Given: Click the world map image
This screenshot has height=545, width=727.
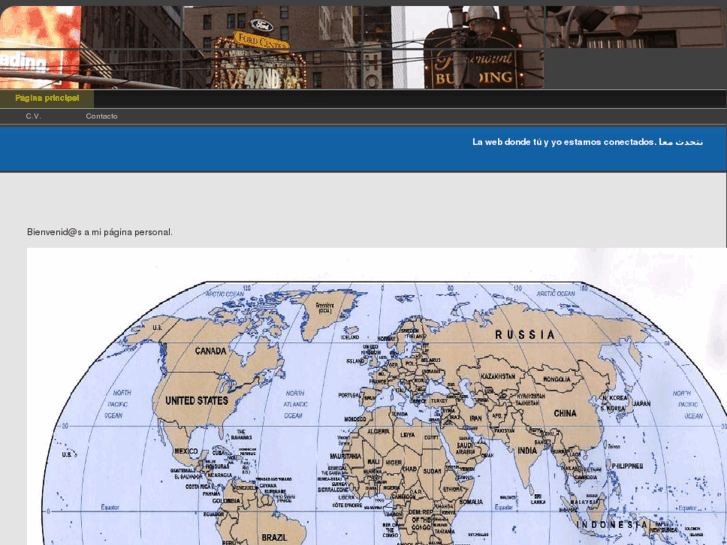Looking at the screenshot, I should [x=376, y=397].
